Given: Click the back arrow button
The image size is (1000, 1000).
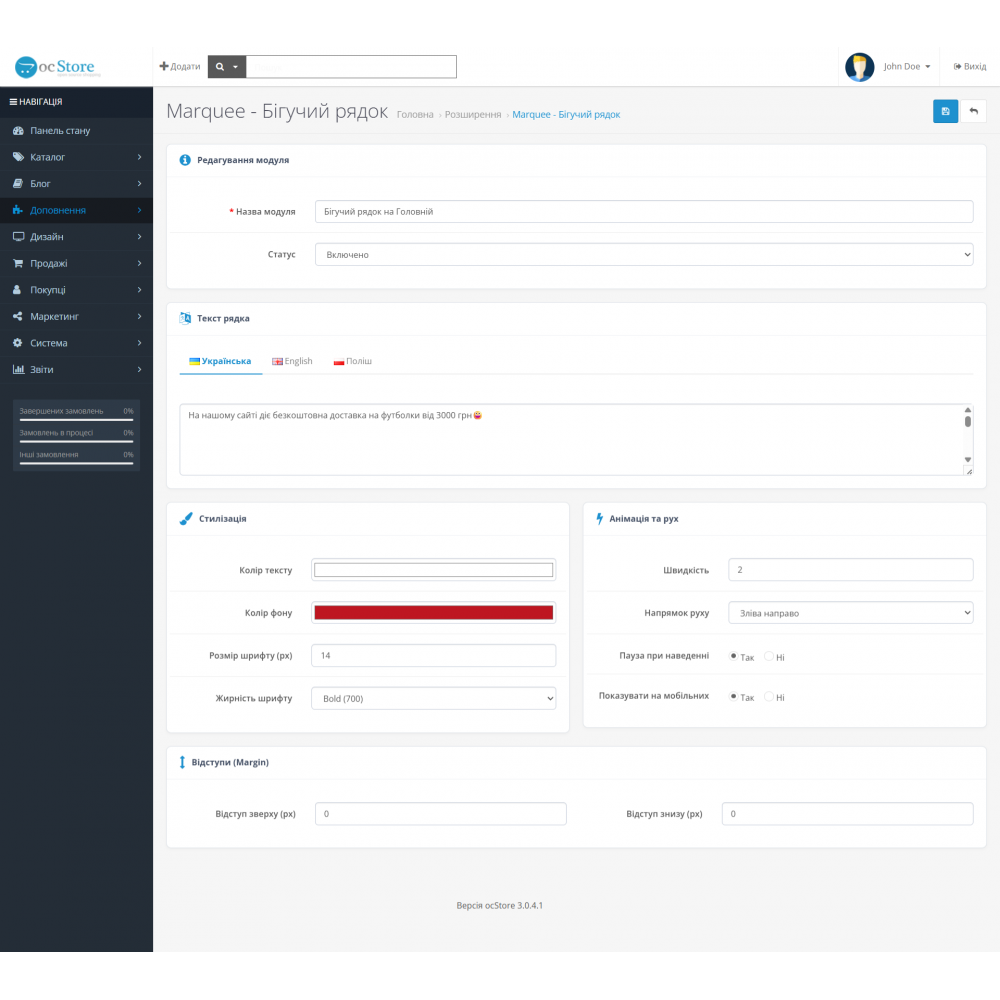Looking at the screenshot, I should 973,111.
